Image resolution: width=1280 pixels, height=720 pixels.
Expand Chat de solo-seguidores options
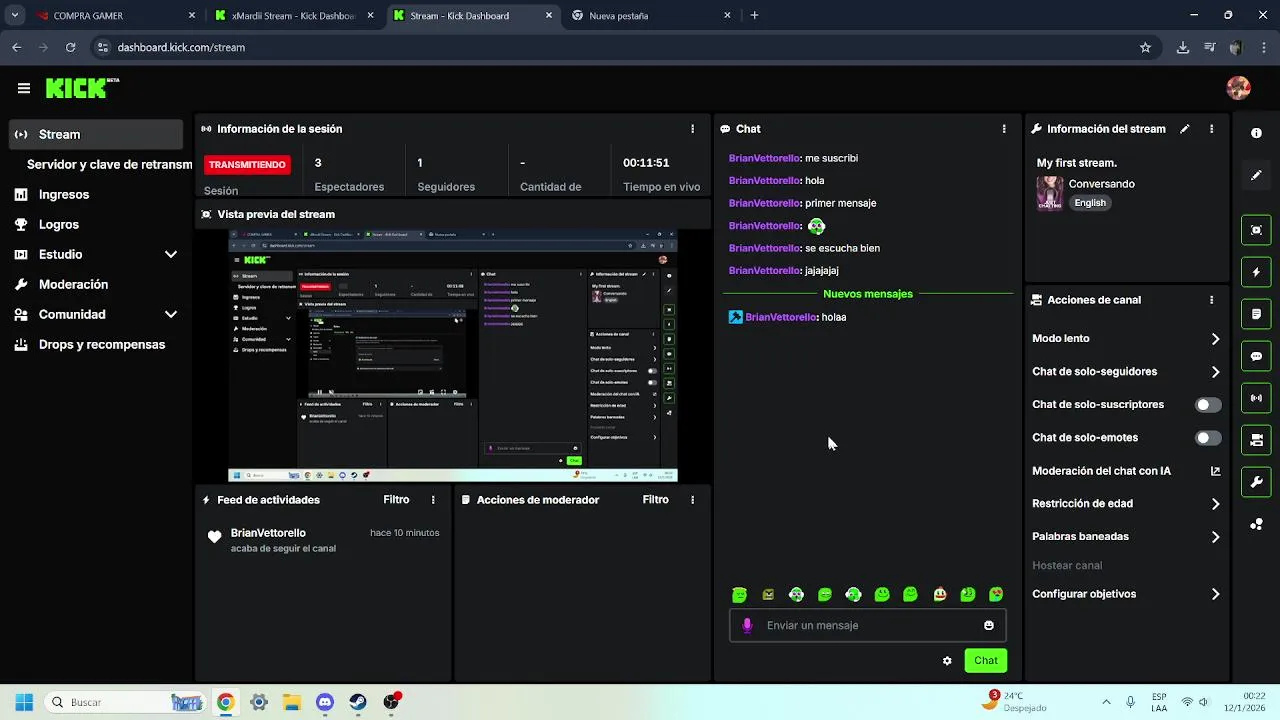(x=1215, y=372)
